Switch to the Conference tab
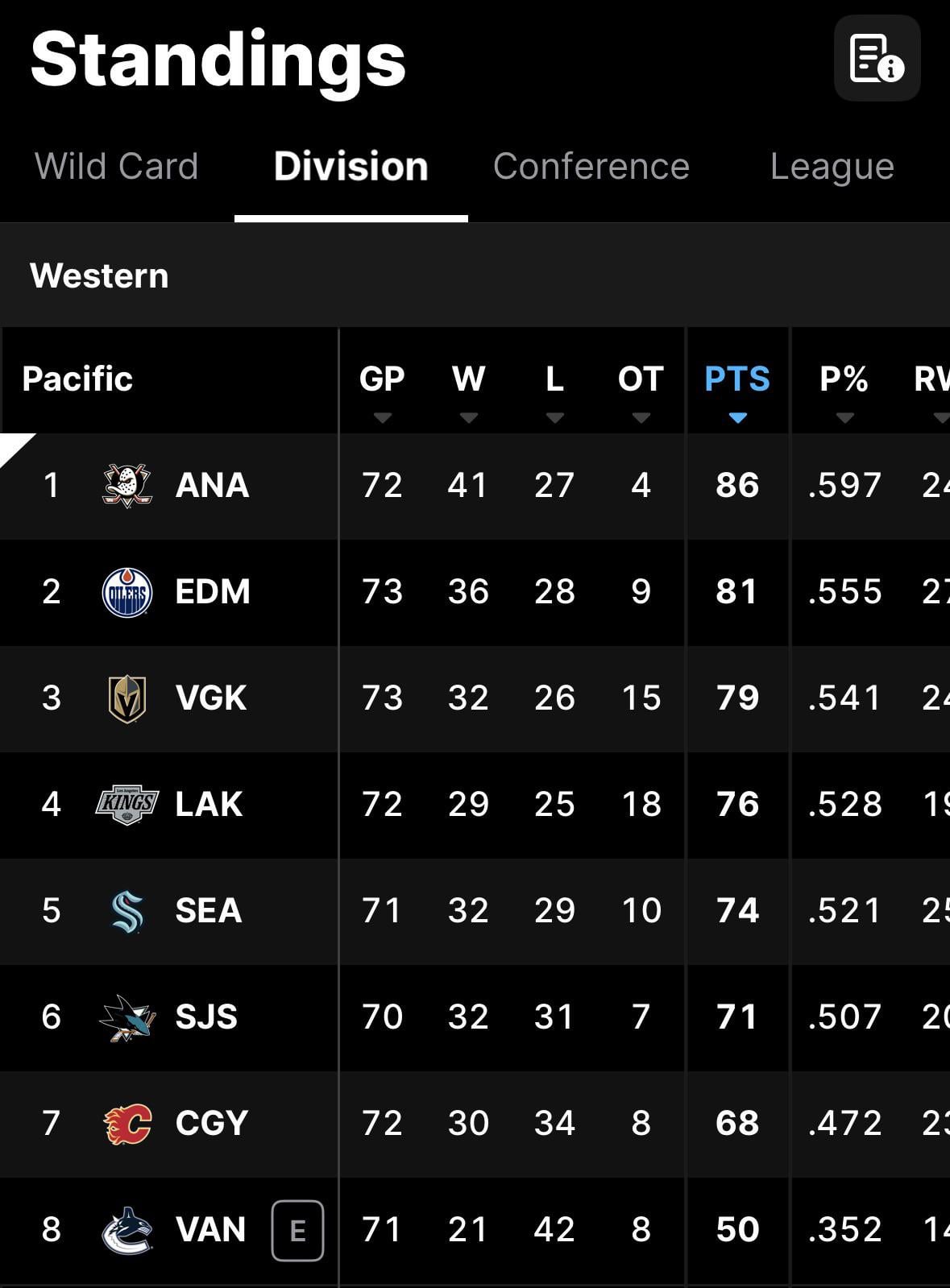950x1288 pixels. 591,167
